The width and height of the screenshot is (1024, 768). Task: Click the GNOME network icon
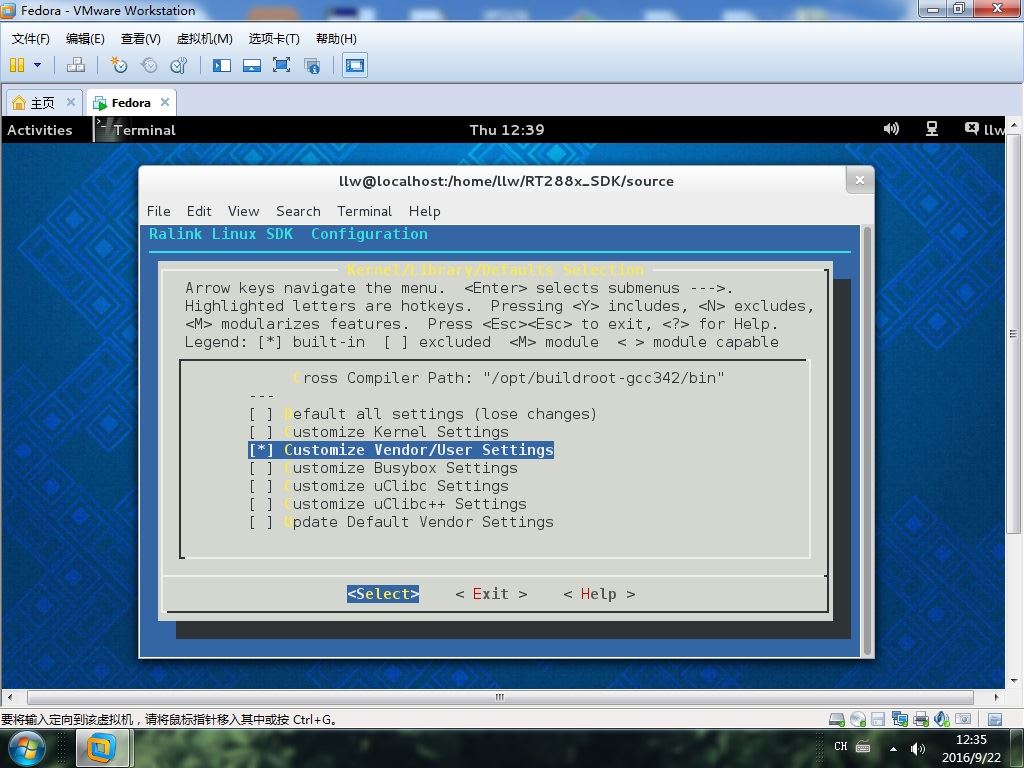[x=932, y=129]
